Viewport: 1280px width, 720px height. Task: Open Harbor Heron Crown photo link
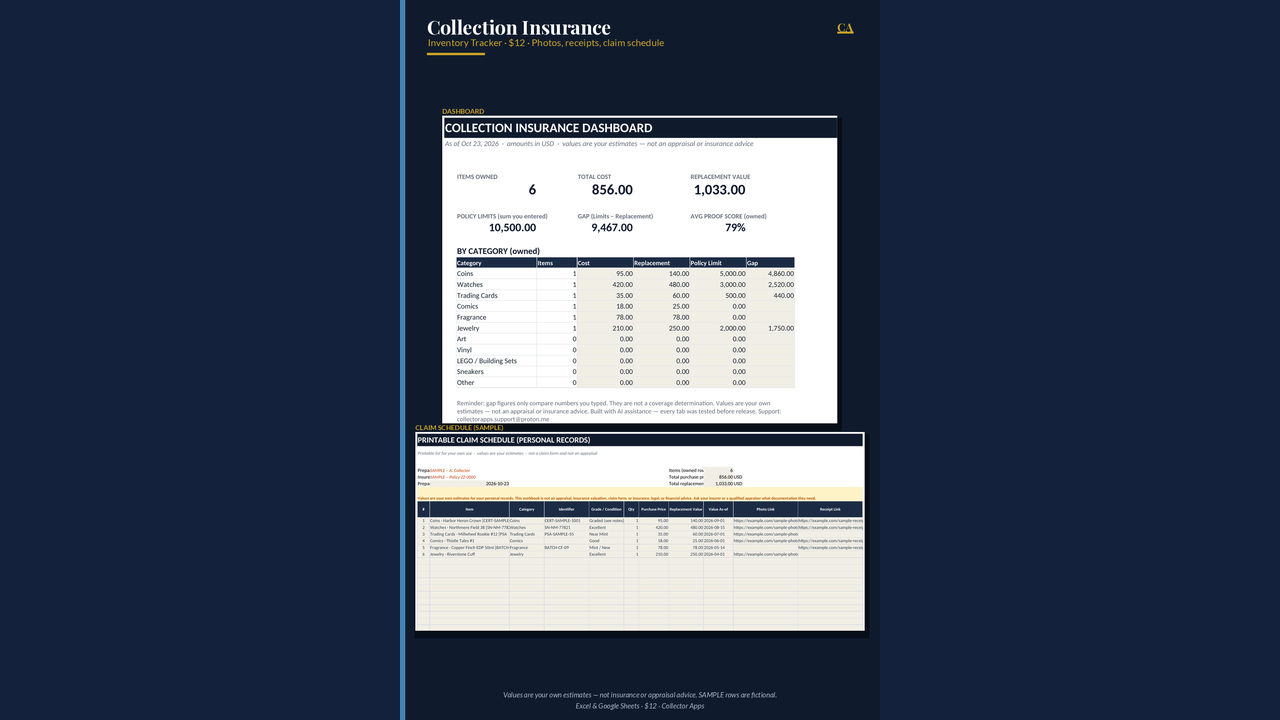pos(765,521)
